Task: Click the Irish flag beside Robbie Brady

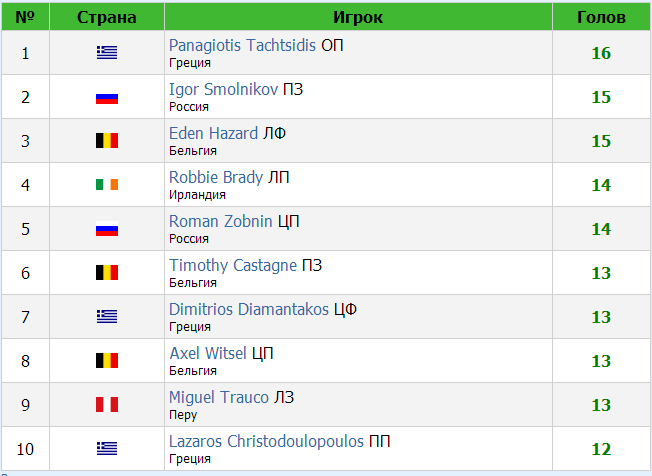Action: [x=107, y=185]
